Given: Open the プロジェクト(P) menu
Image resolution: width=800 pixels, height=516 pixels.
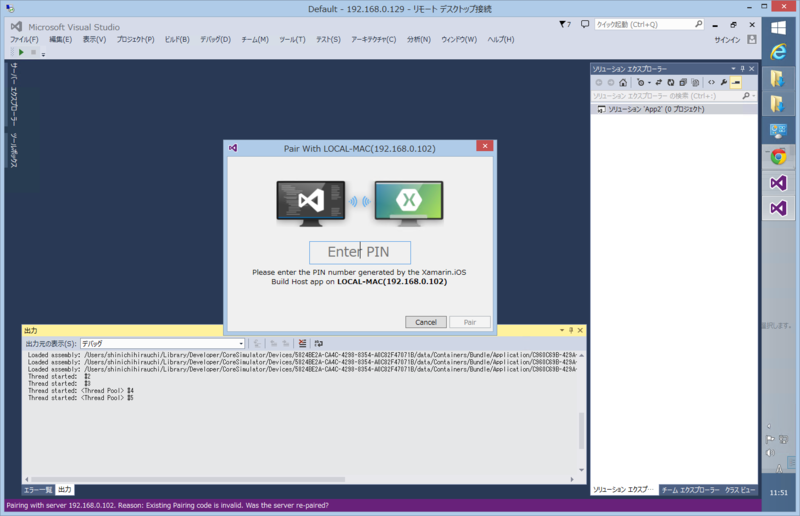Looking at the screenshot, I should tap(135, 39).
